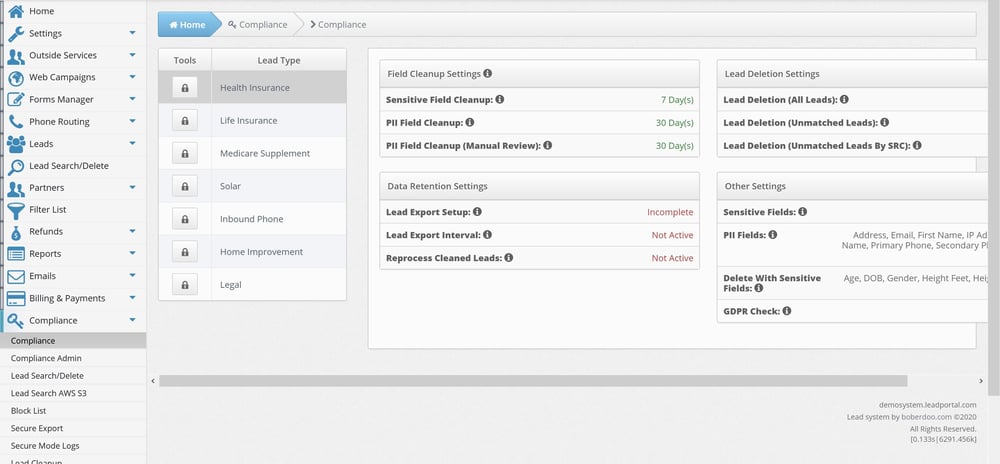1000x464 pixels.
Task: Click the Home breadcrumb button
Action: click(187, 24)
